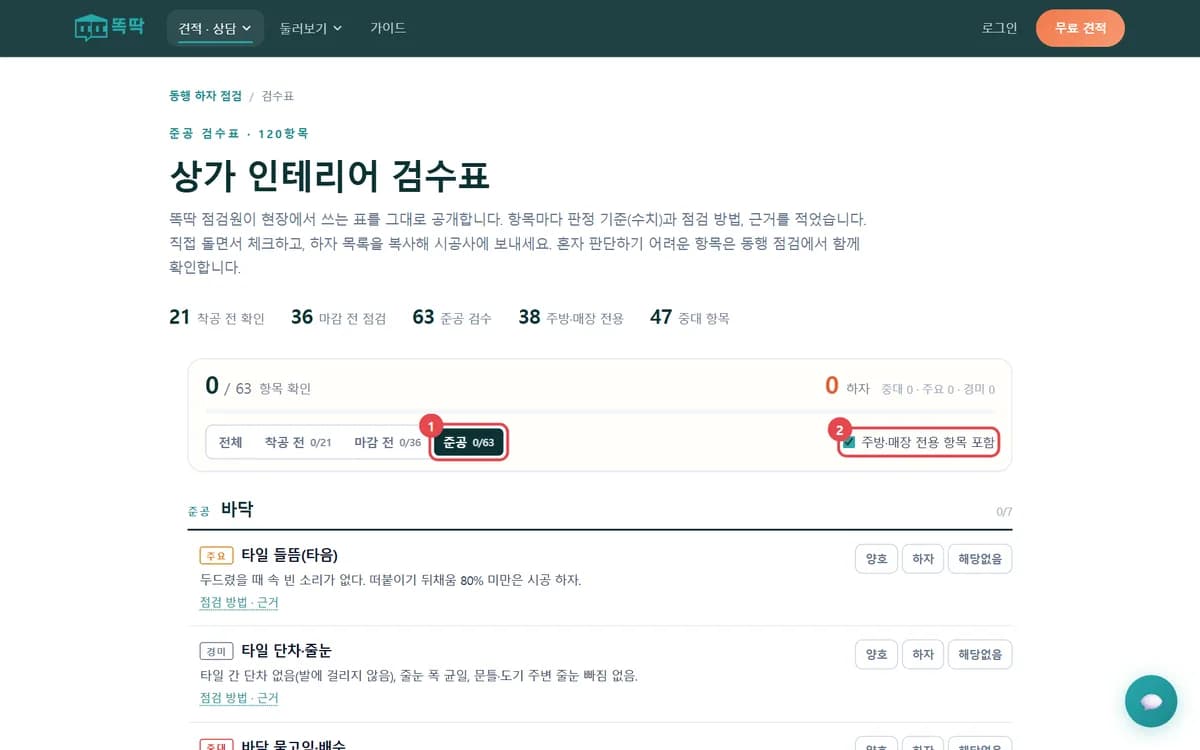The width and height of the screenshot is (1200, 750).
Task: Click the 검수표 breadcrumb text
Action: pos(278,96)
